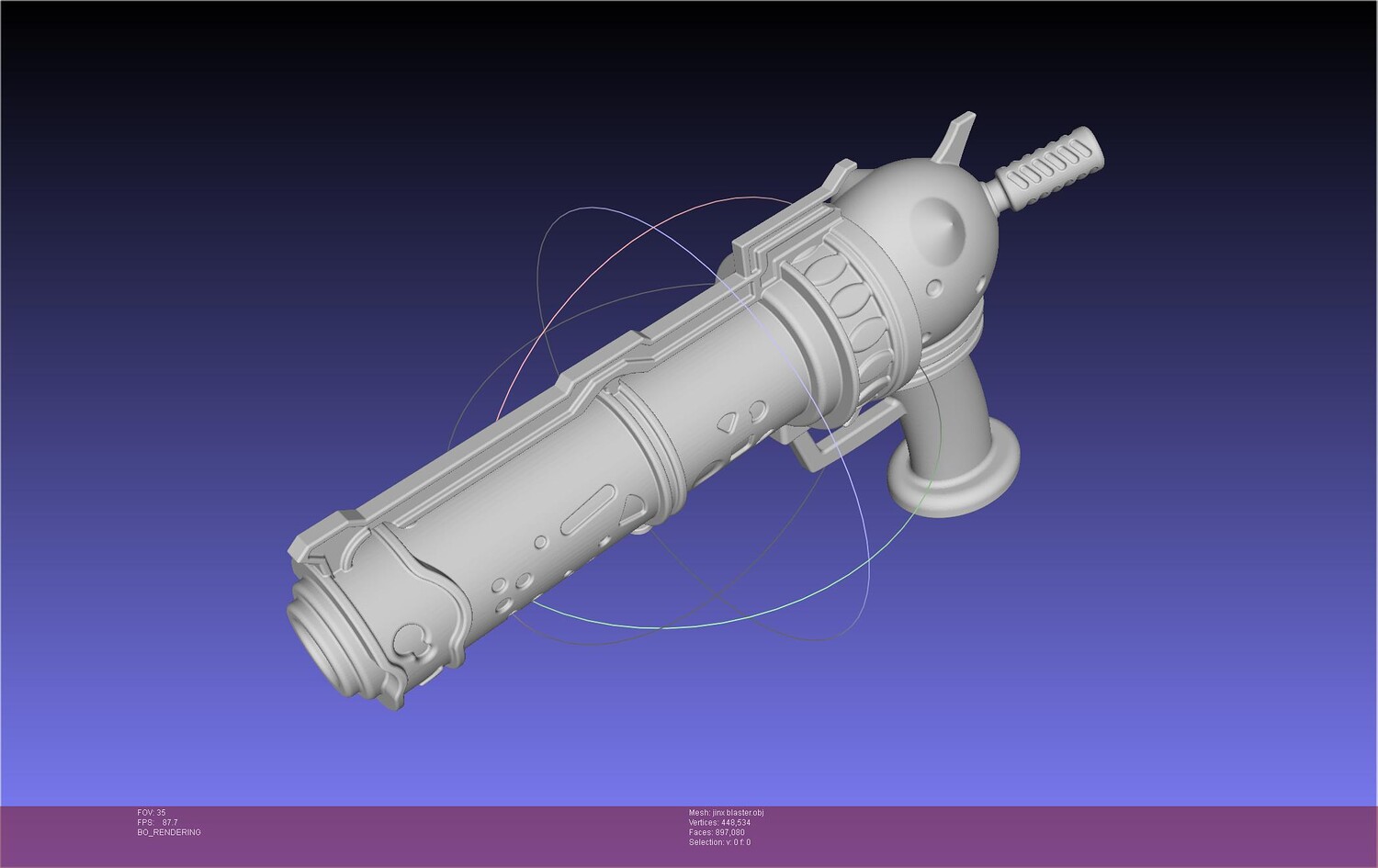The width and height of the screenshot is (1378, 868).
Task: Click the "Faces: 897,080" count
Action: [717, 832]
